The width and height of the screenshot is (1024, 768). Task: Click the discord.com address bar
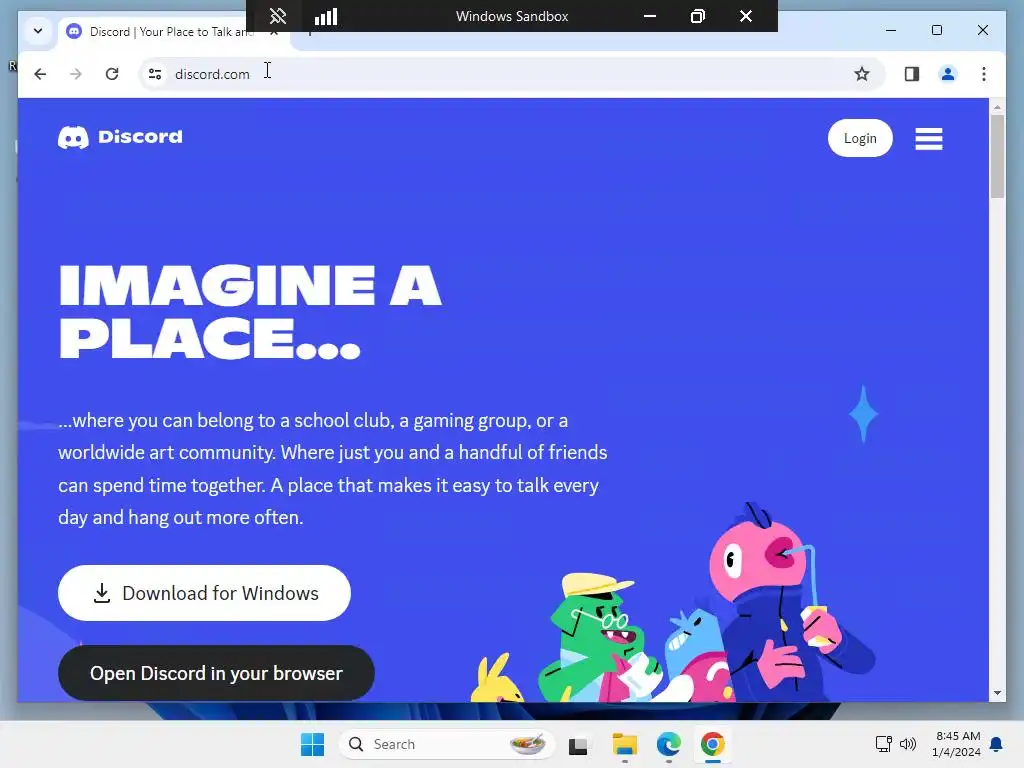(513, 74)
